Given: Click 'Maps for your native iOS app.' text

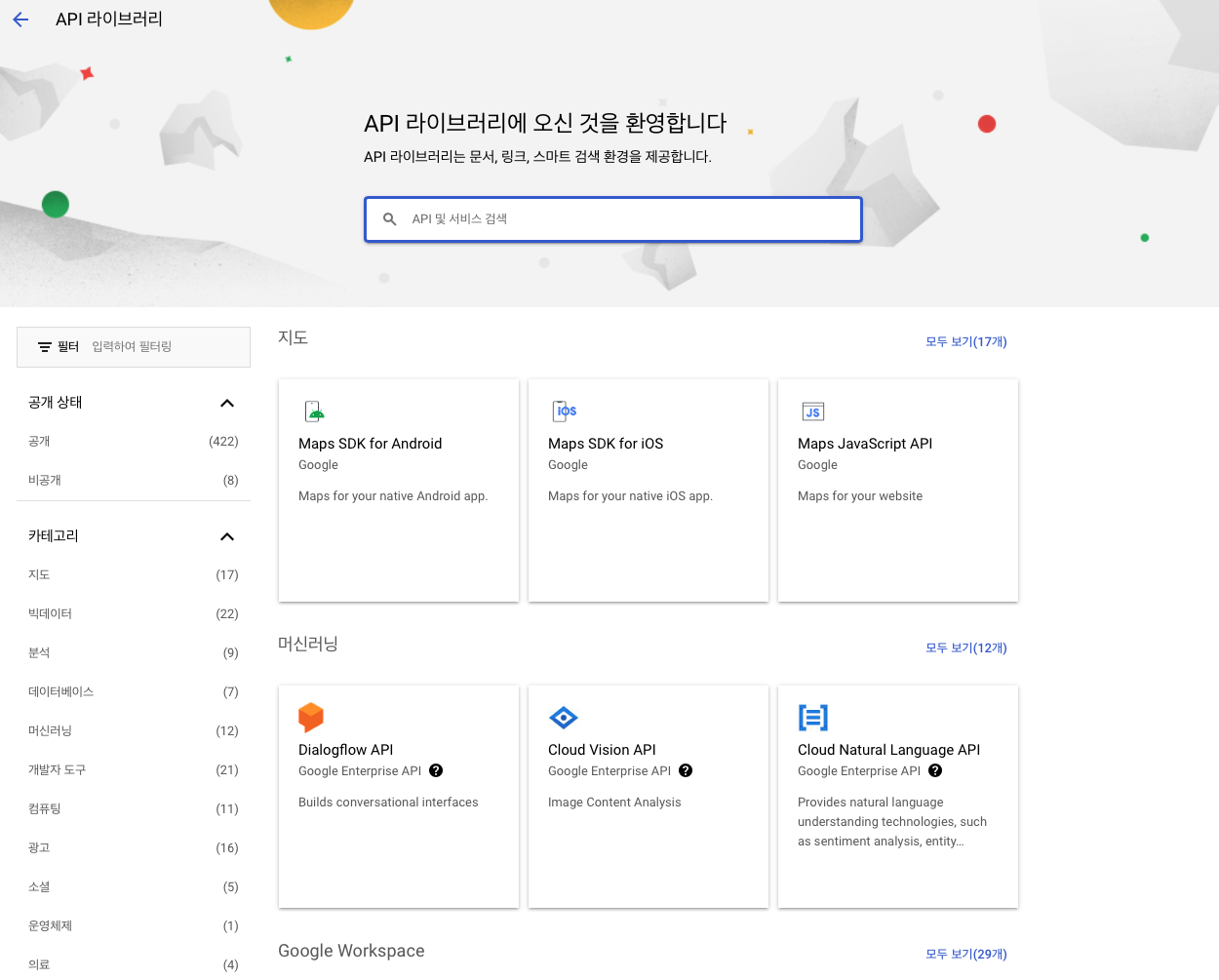Looking at the screenshot, I should [631, 496].
